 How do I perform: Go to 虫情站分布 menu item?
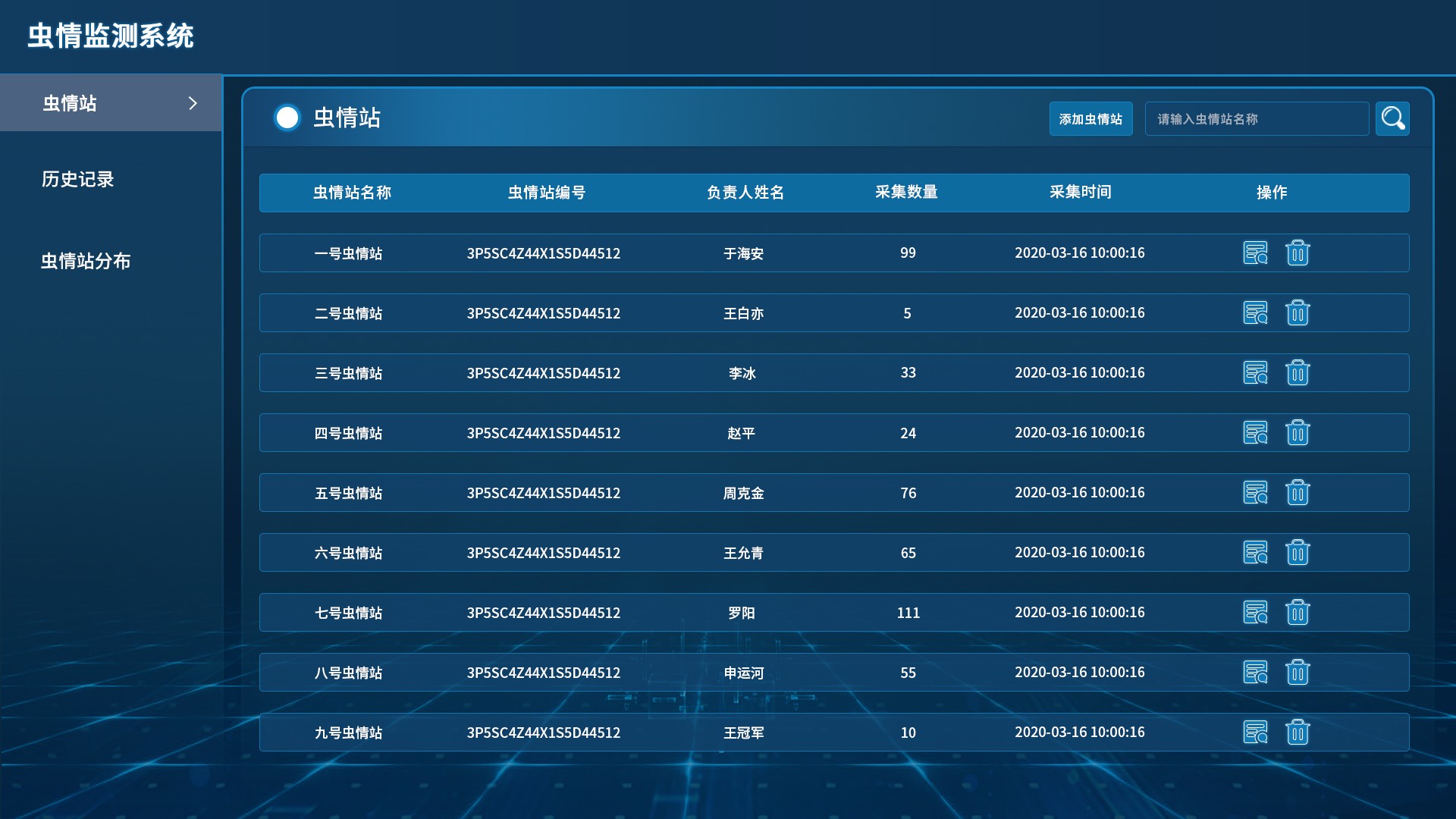(86, 261)
